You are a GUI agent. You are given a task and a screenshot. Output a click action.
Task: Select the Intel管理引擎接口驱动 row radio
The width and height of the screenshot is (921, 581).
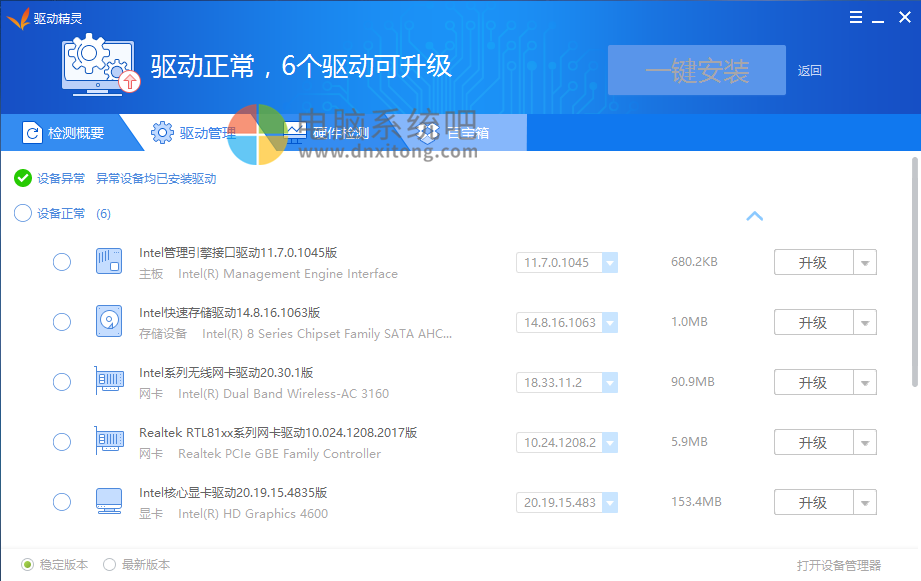[62, 262]
